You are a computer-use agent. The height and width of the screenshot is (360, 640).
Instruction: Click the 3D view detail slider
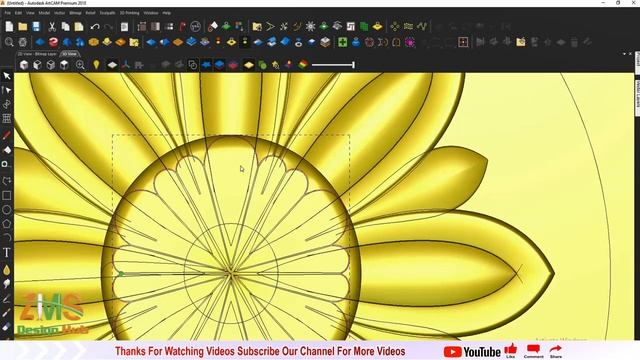(333, 65)
